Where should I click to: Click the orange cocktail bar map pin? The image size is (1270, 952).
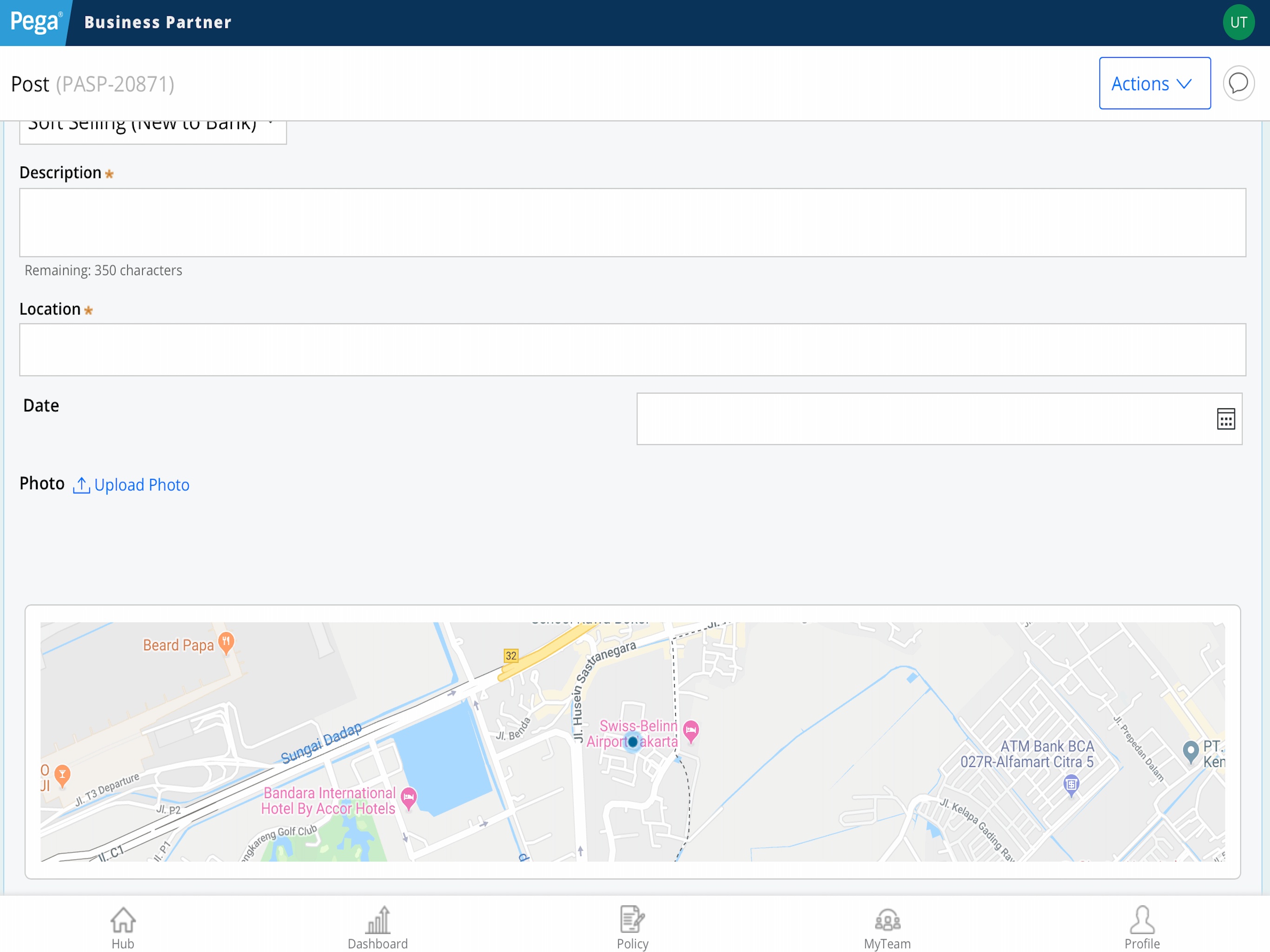[x=62, y=775]
